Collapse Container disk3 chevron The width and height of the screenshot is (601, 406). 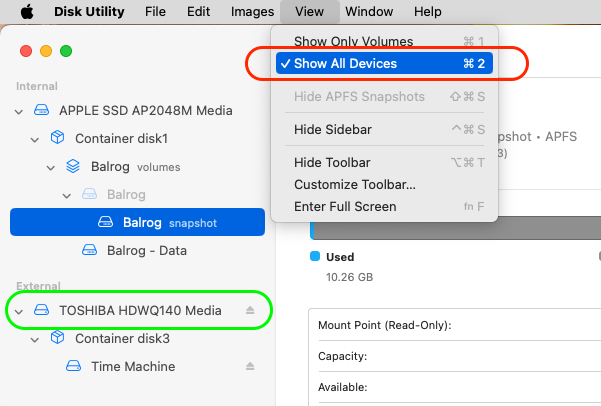pos(35,339)
